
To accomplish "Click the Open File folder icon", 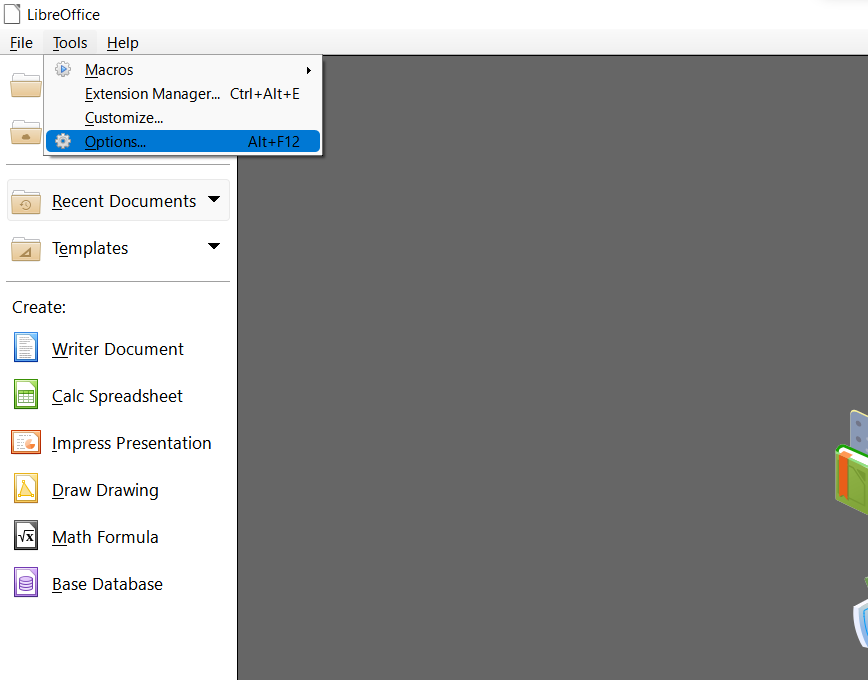I will pyautogui.click(x=25, y=85).
